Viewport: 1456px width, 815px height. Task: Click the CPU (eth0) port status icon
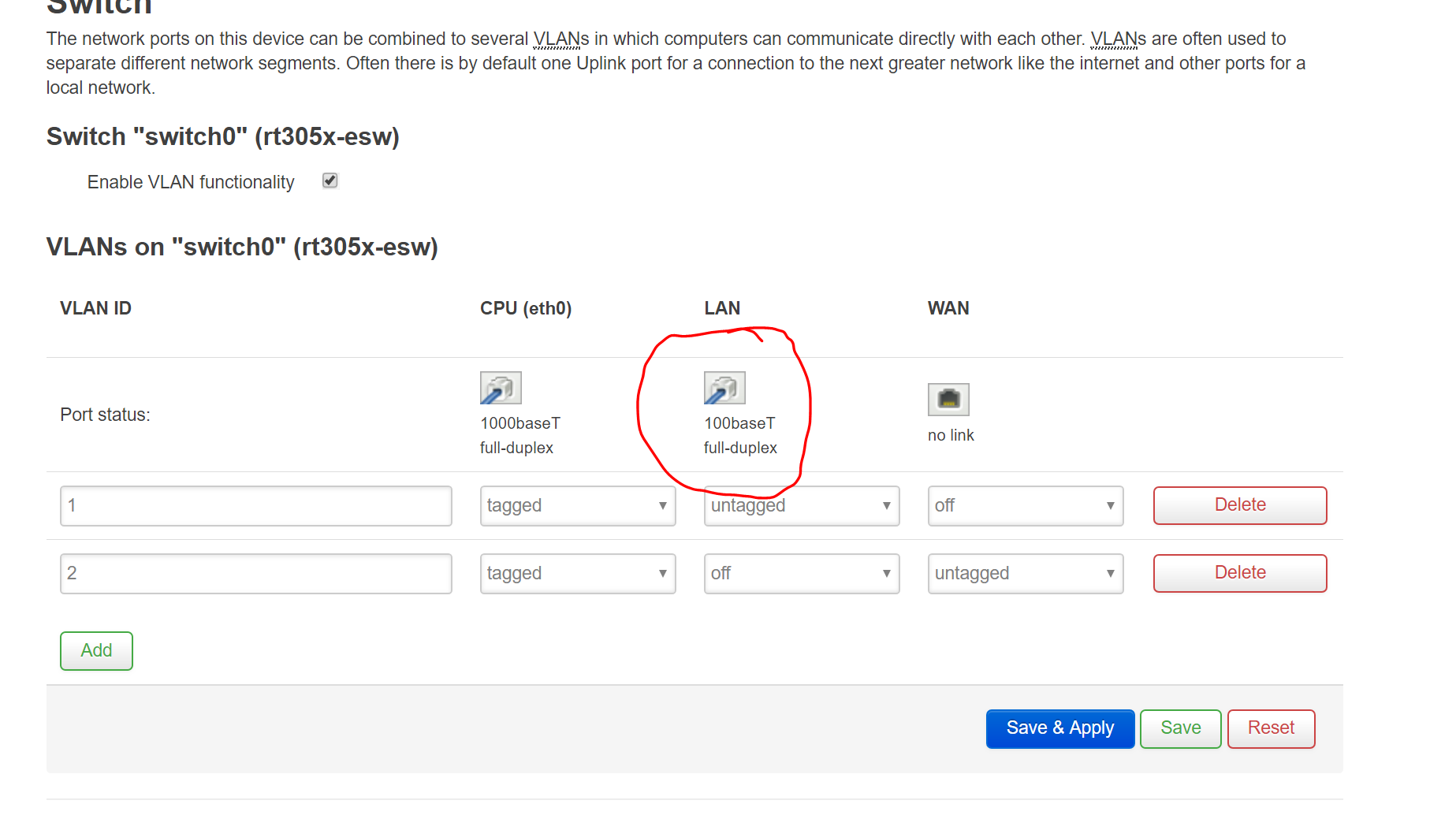pos(501,388)
